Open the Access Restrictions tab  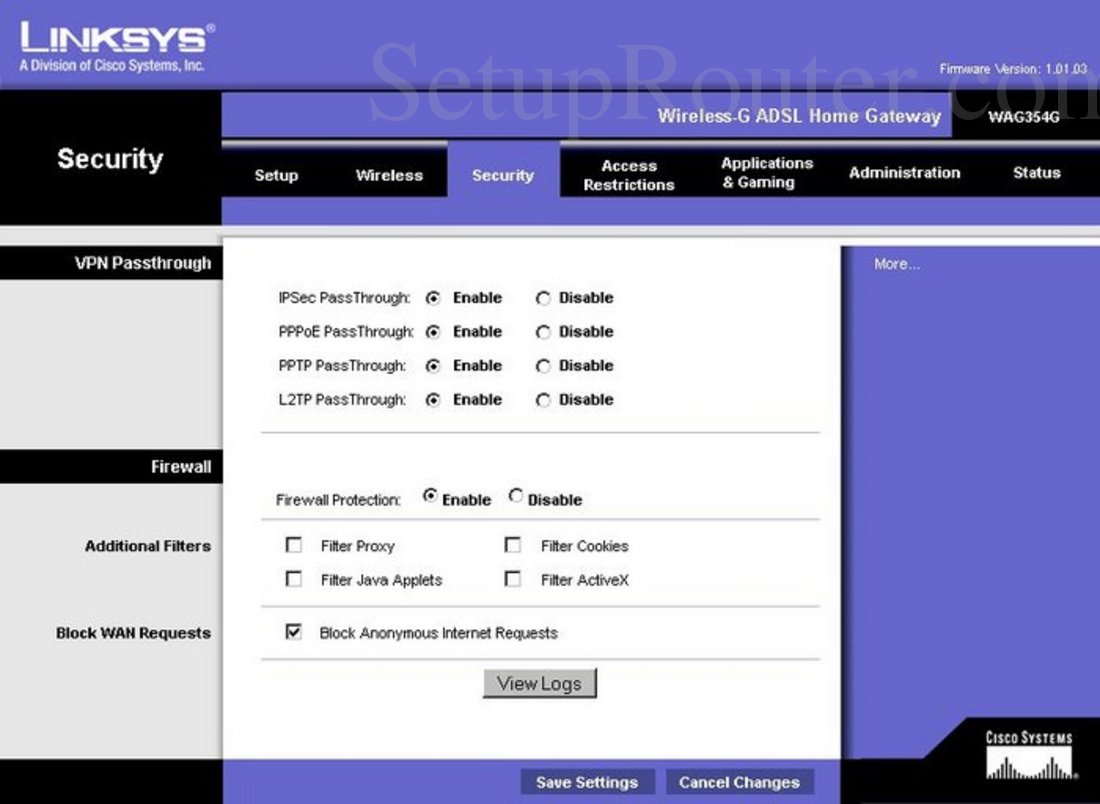tap(629, 175)
